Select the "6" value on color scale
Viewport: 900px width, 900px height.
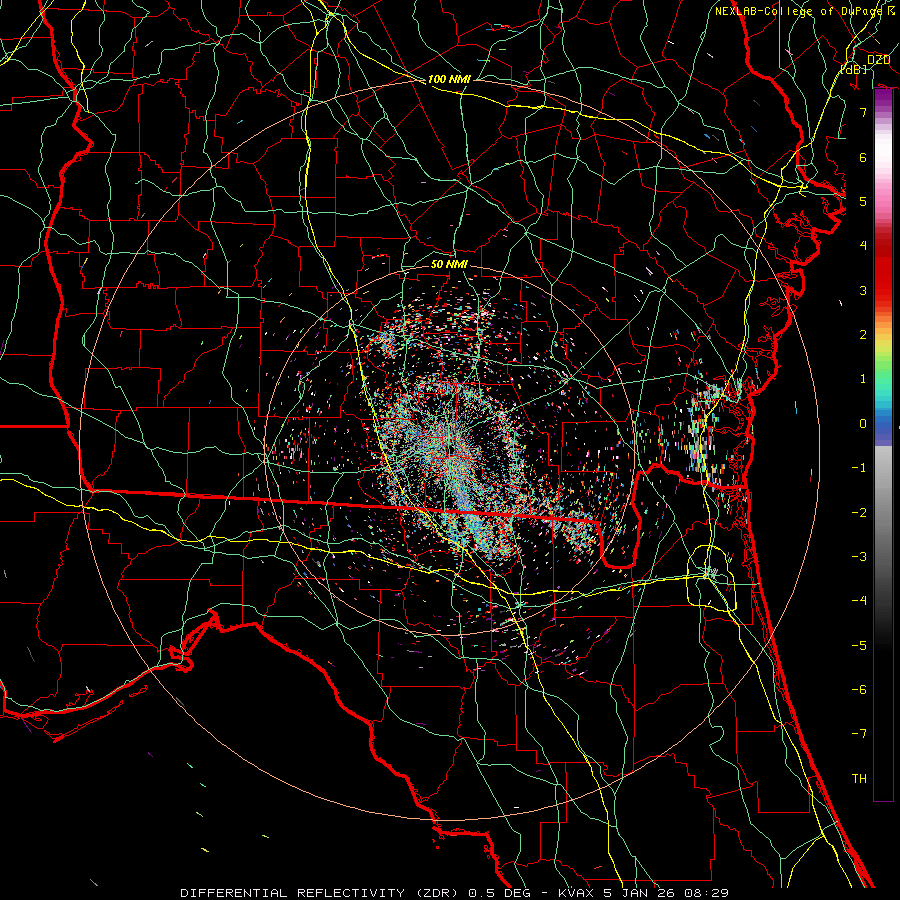tap(863, 157)
